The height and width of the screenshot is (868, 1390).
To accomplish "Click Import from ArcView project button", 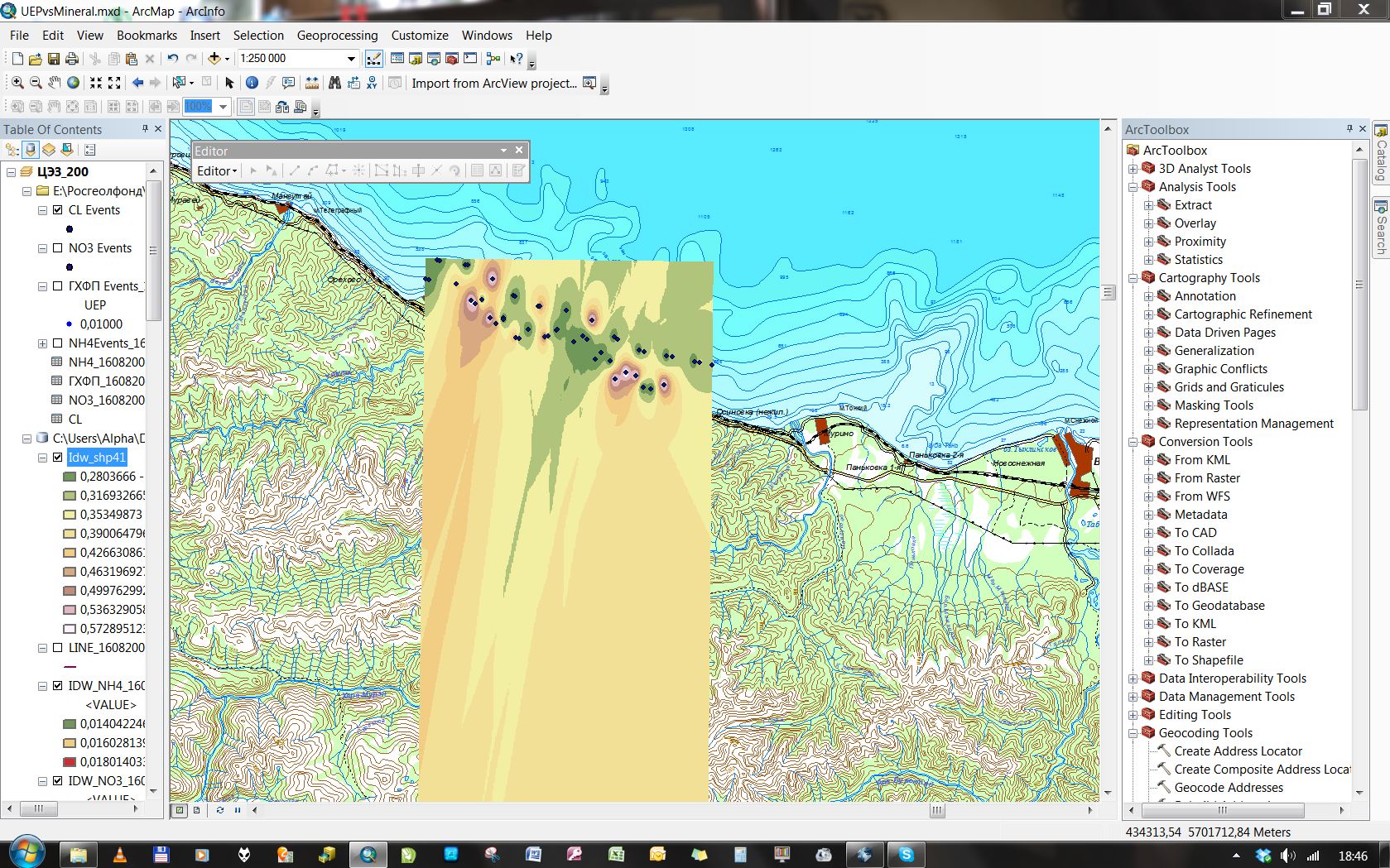I will pyautogui.click(x=494, y=84).
